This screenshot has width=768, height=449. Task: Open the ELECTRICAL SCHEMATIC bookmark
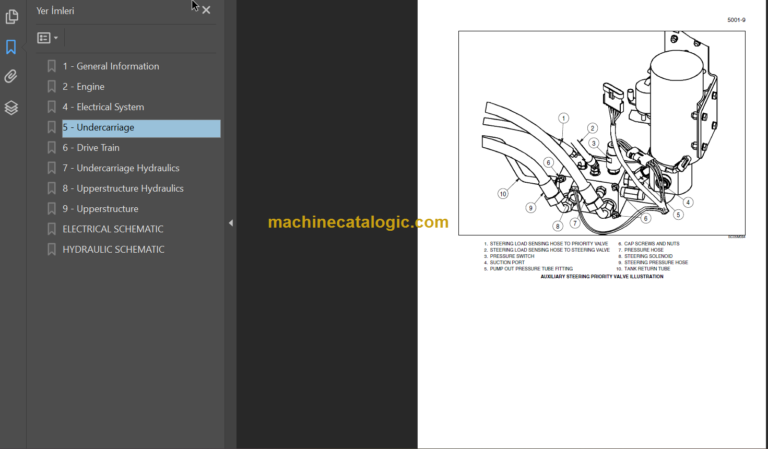tap(113, 229)
